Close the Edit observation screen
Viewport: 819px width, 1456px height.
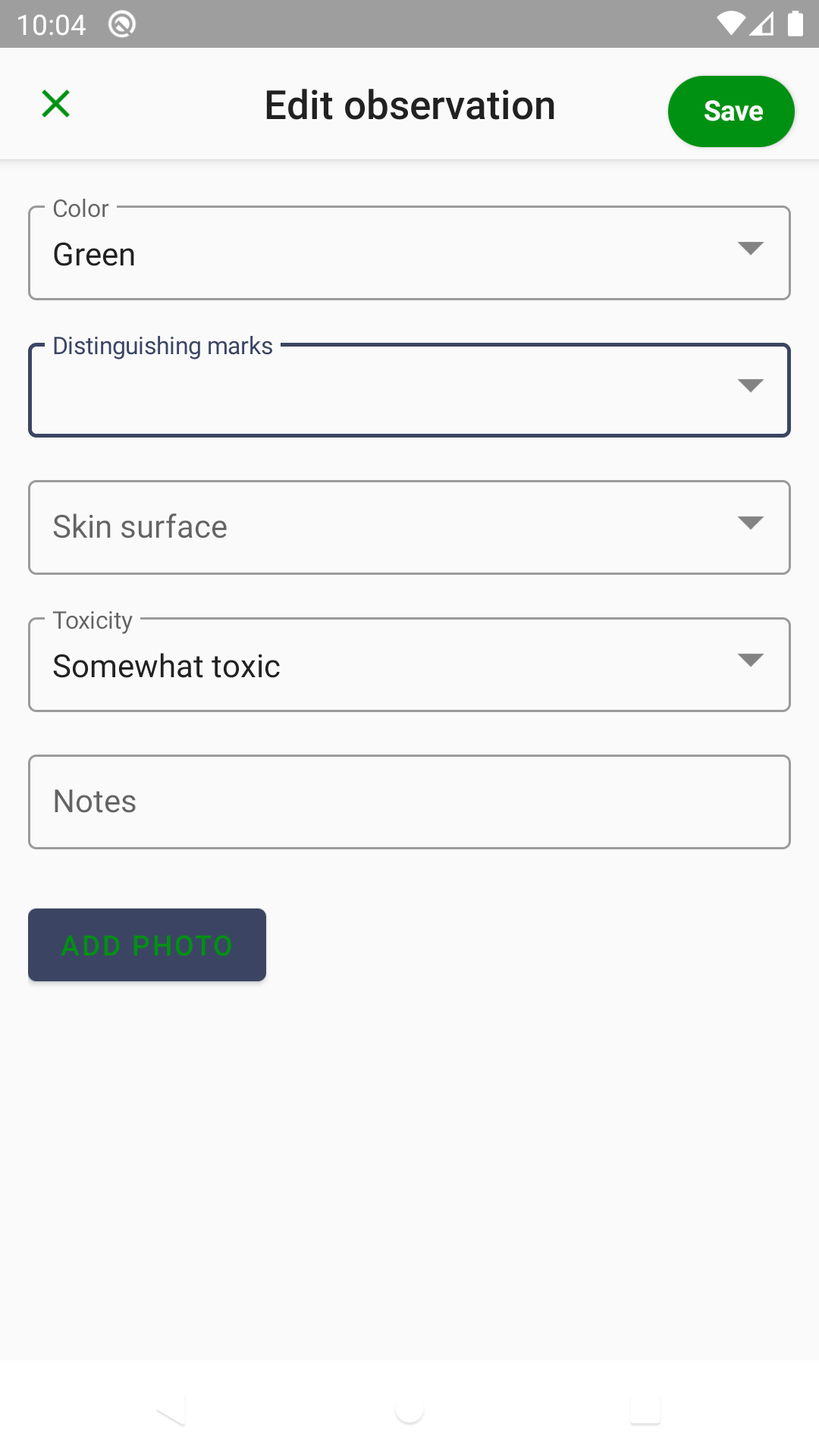tap(55, 103)
